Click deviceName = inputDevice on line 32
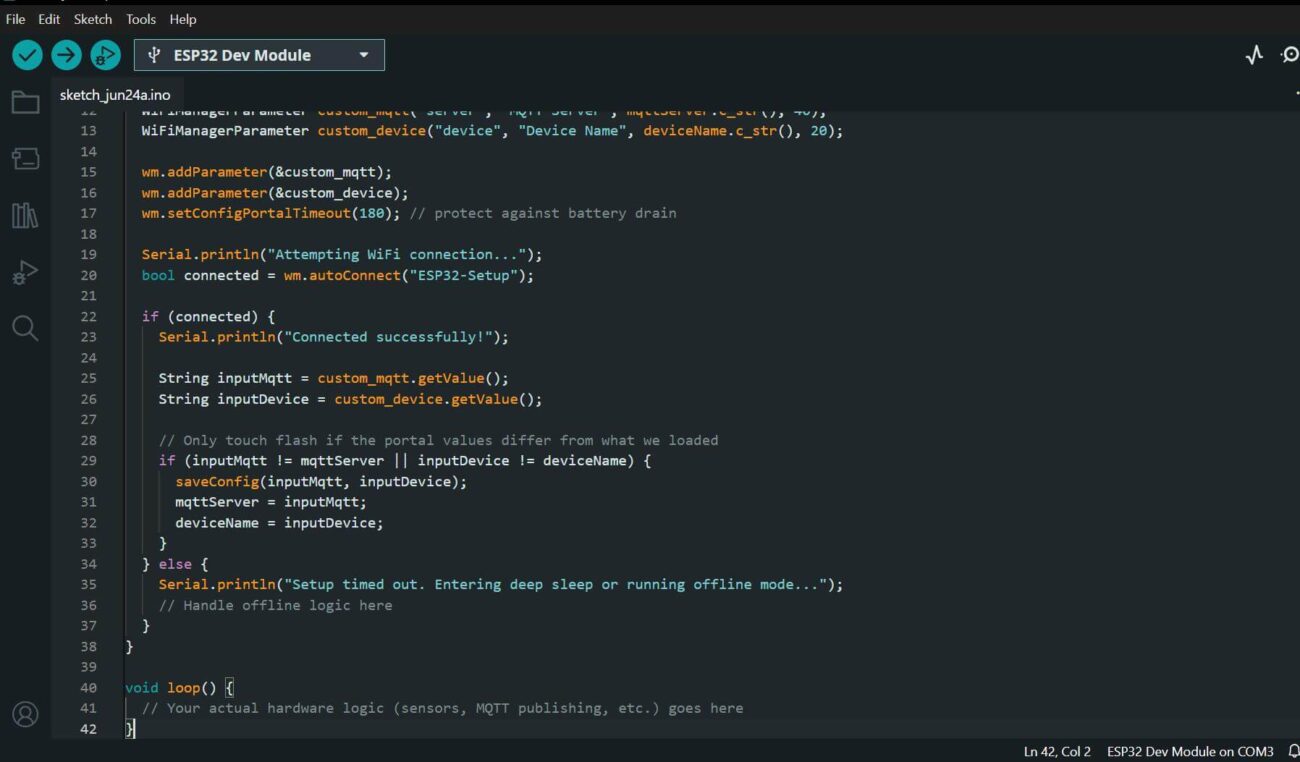Viewport: 1300px width, 762px height. click(x=279, y=522)
